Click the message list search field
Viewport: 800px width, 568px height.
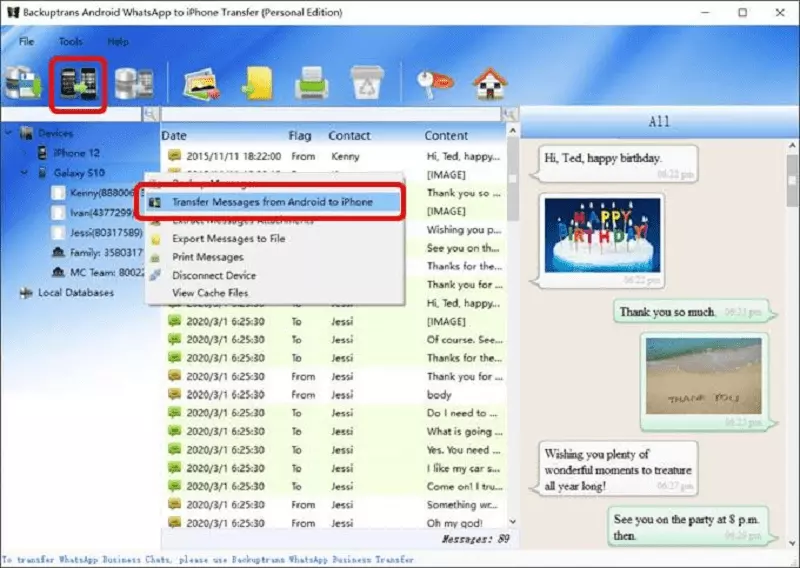pyautogui.click(x=331, y=114)
